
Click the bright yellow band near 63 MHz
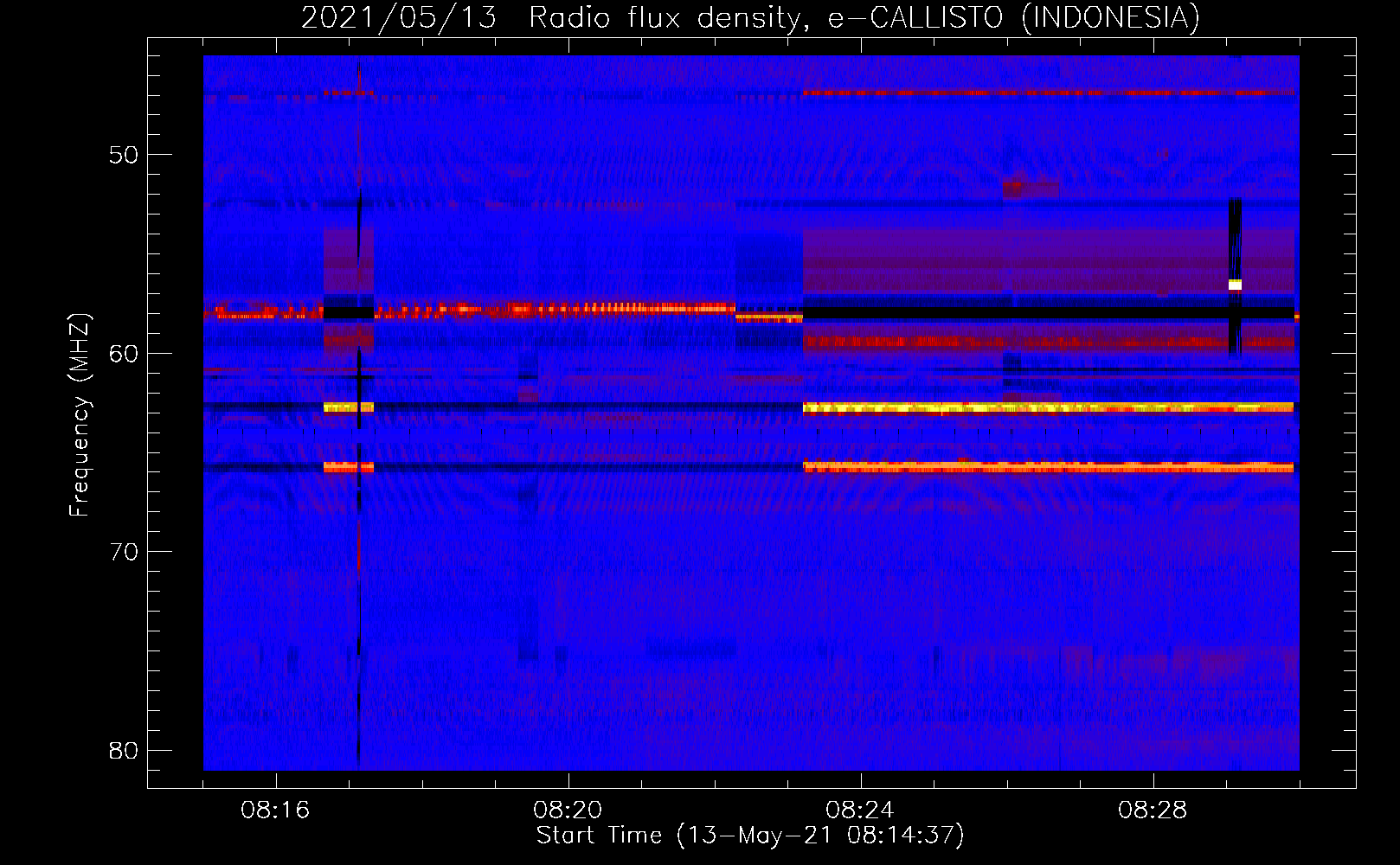tap(1048, 407)
